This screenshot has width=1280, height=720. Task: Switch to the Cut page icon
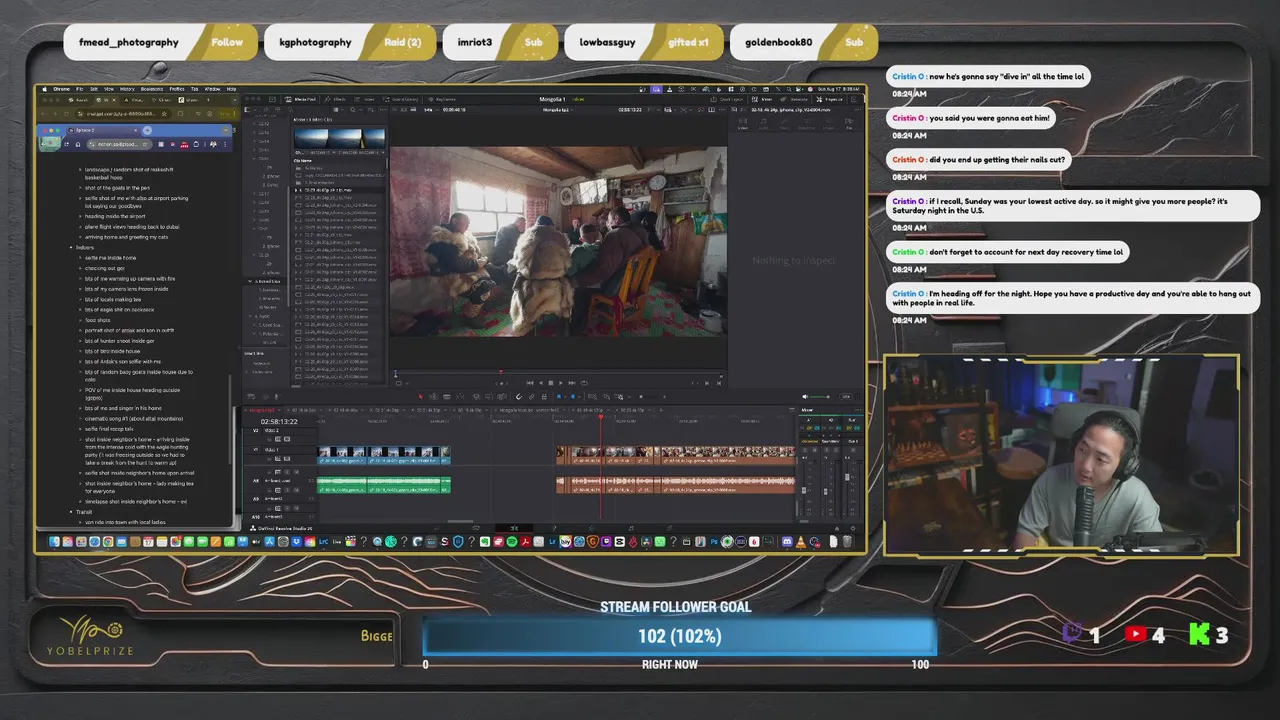click(x=476, y=528)
